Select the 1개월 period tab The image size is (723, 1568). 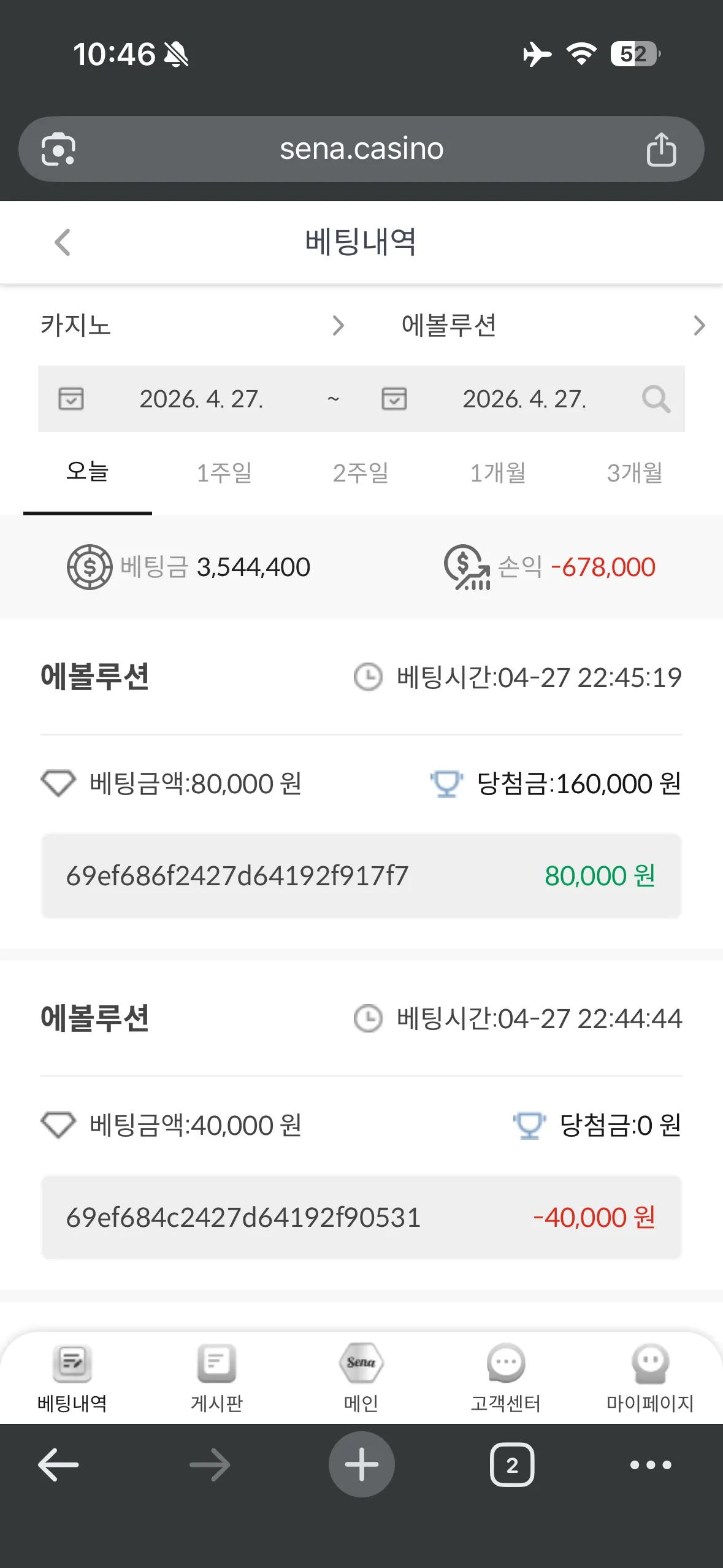498,473
